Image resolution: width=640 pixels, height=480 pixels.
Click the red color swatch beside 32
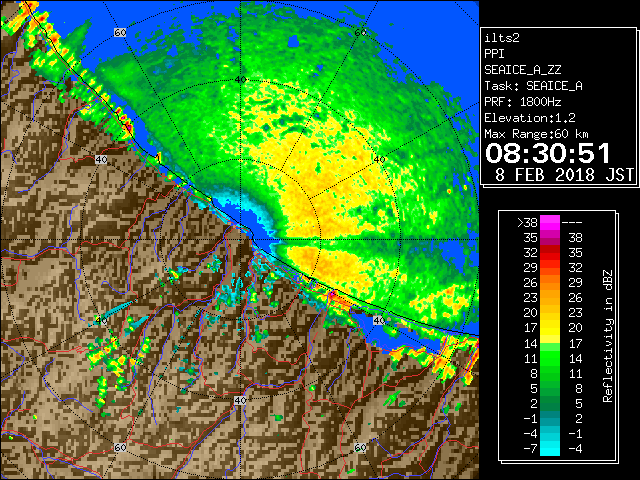[550, 253]
